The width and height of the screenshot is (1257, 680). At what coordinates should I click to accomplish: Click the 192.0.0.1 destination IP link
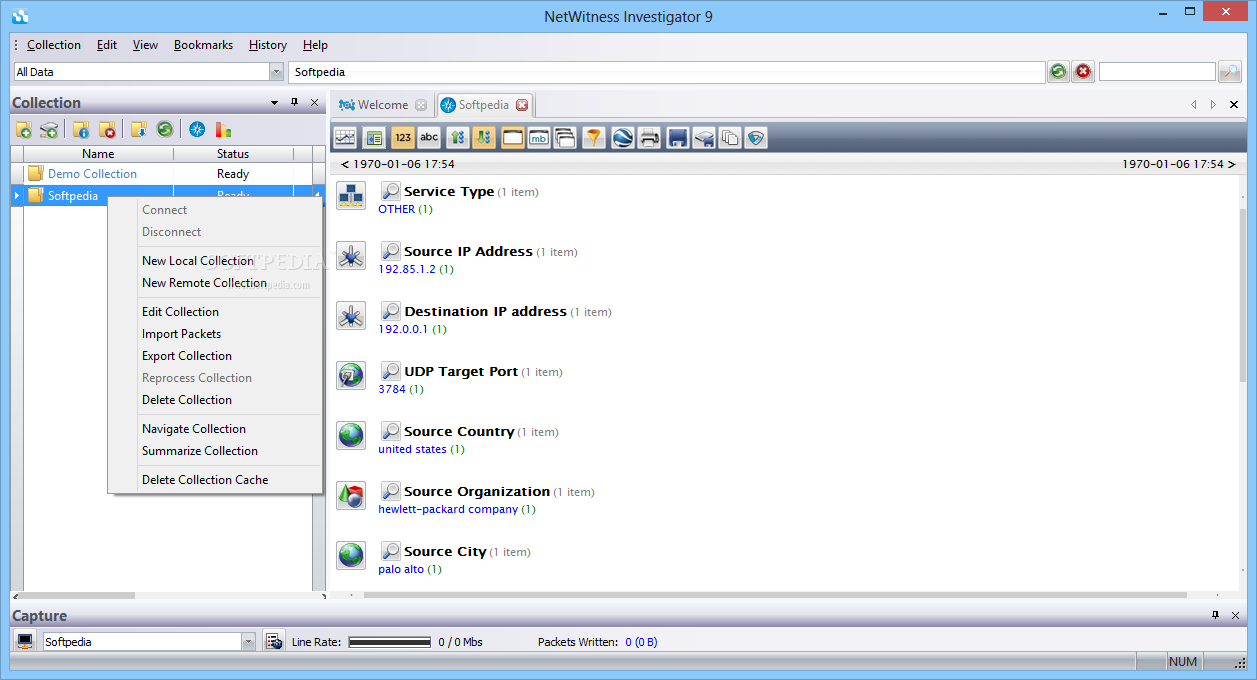pos(404,329)
